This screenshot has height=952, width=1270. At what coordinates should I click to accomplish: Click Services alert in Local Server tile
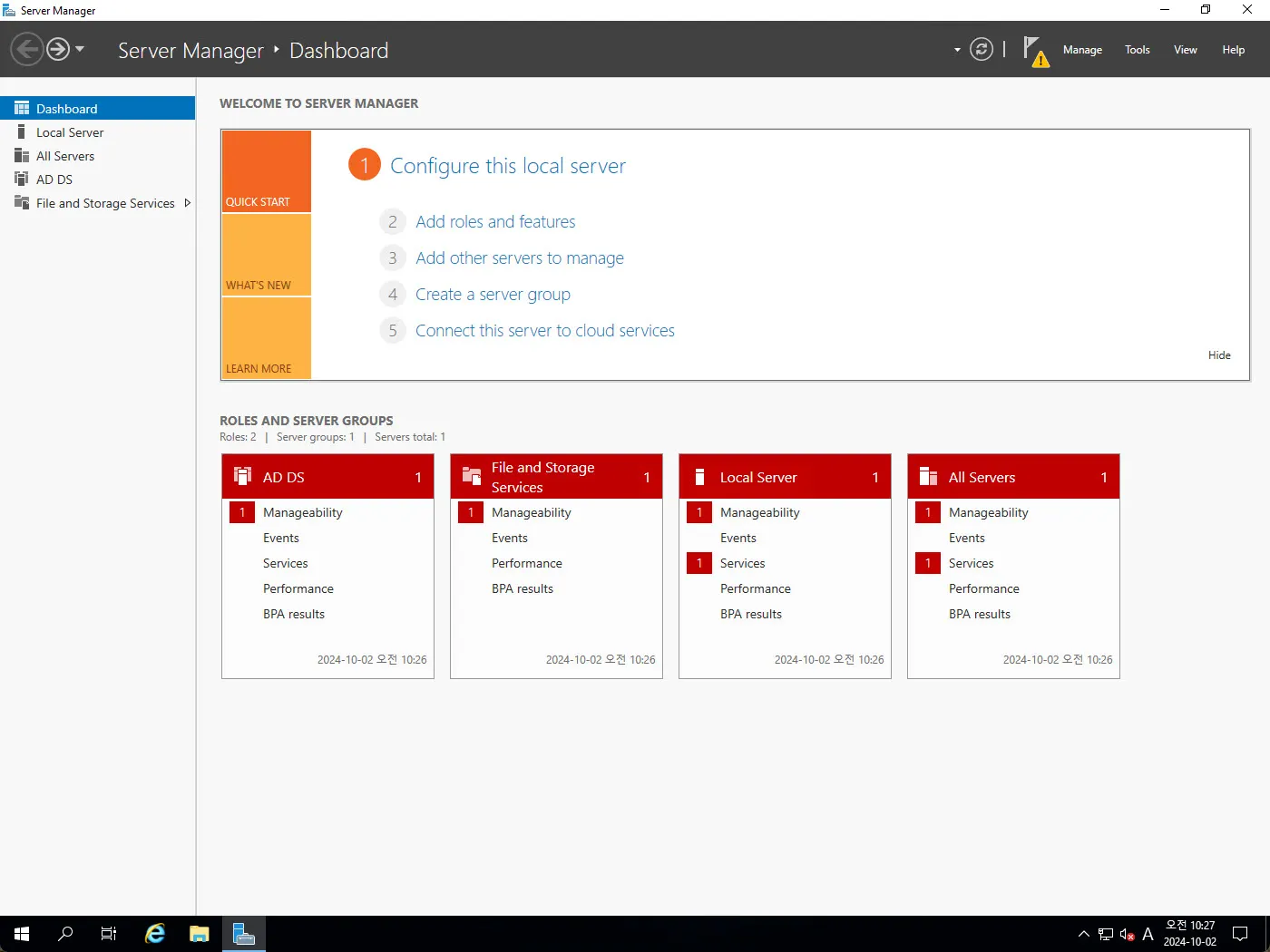point(742,563)
